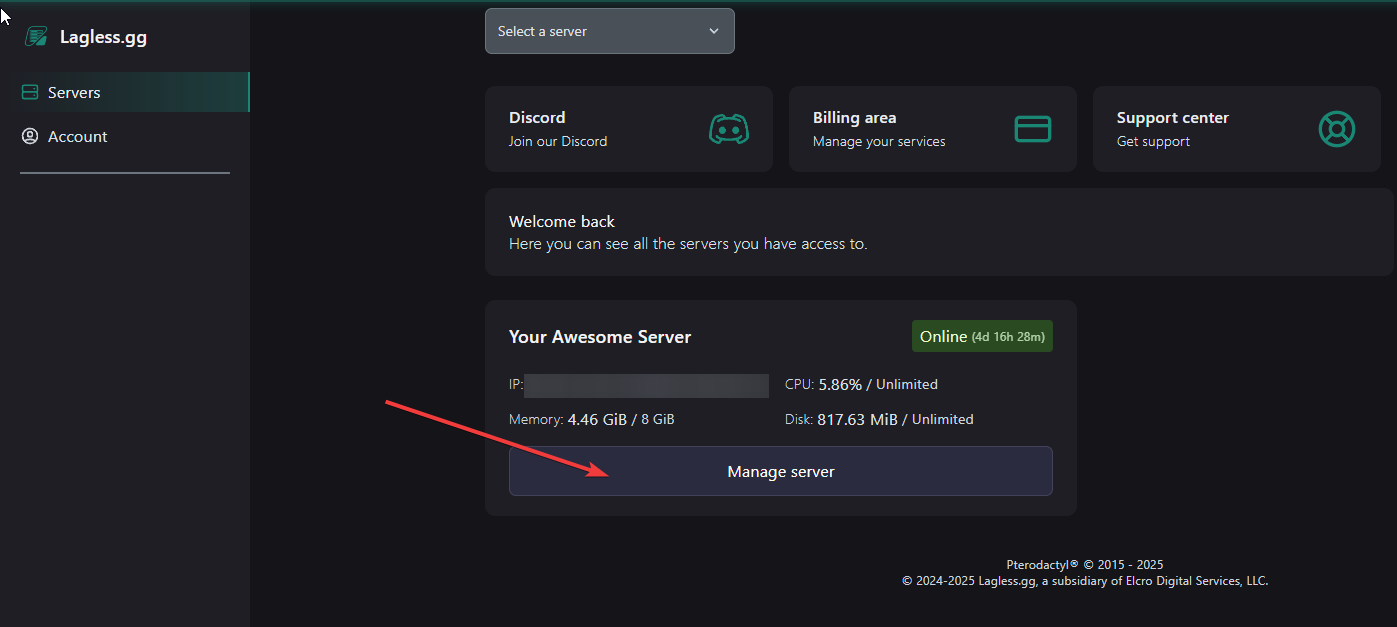Screen dimensions: 1397x627
Task: Click the 'Your Awesome Server' title
Action: click(x=599, y=337)
